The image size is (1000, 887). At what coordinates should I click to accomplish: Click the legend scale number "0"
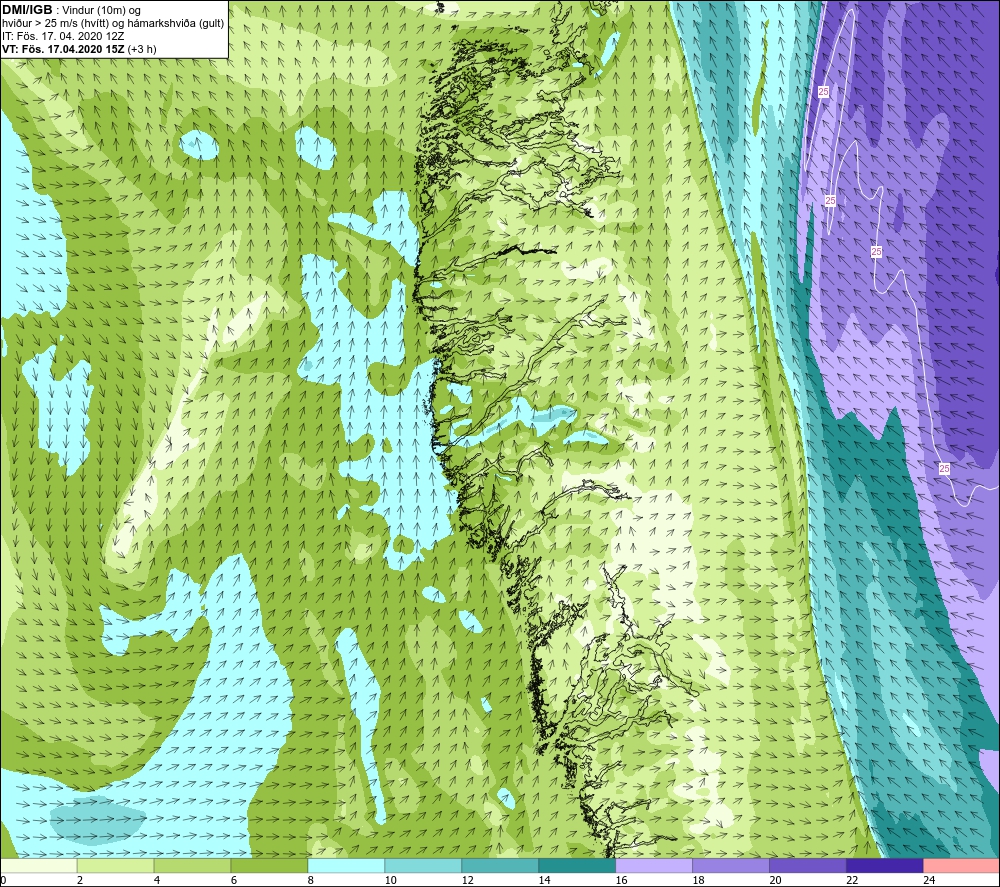point(4,880)
